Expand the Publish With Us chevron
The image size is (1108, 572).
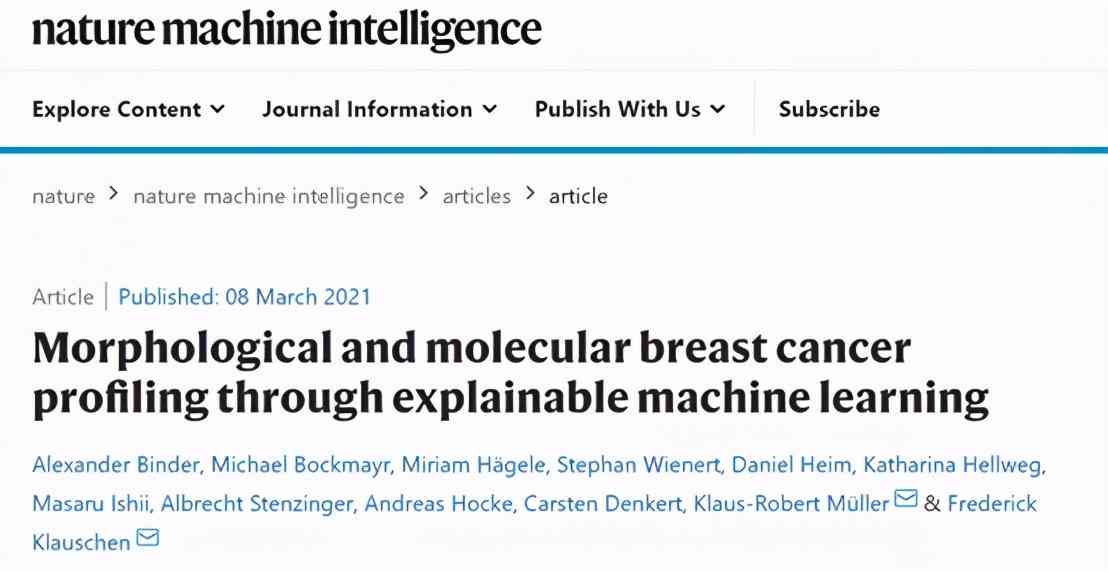point(717,109)
